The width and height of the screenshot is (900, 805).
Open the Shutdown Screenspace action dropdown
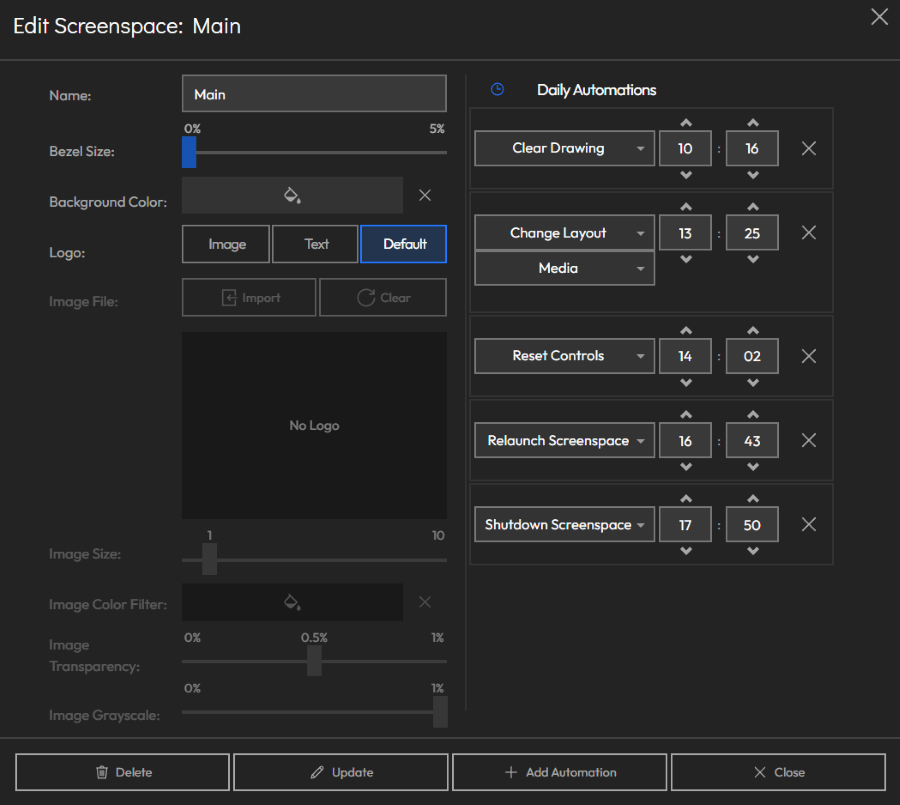pyautogui.click(x=564, y=524)
